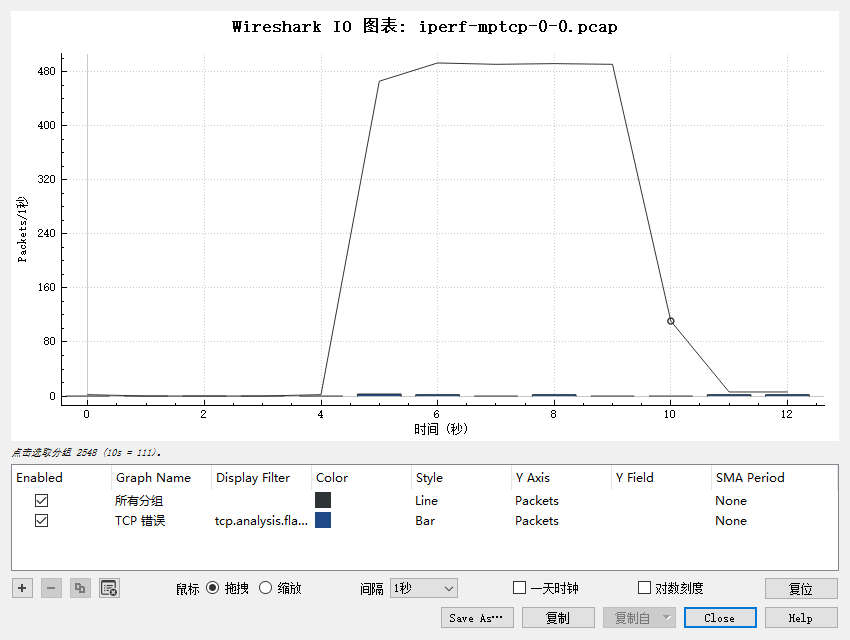Viewport: 850px width, 640px height.
Task: Disable the 所有分组 graph checkbox
Action: coord(41,500)
